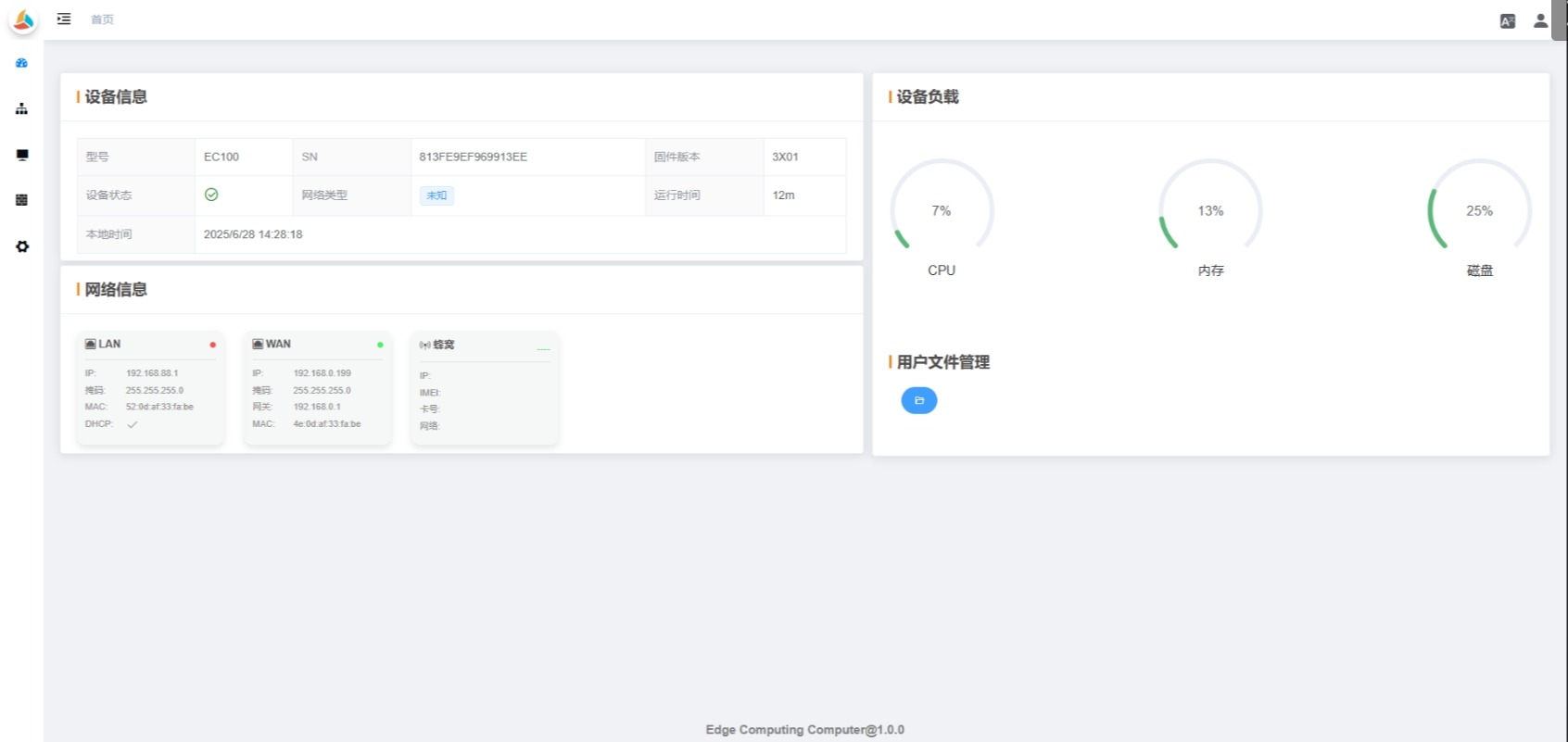
Task: Open the user file management folder button
Action: (x=918, y=400)
